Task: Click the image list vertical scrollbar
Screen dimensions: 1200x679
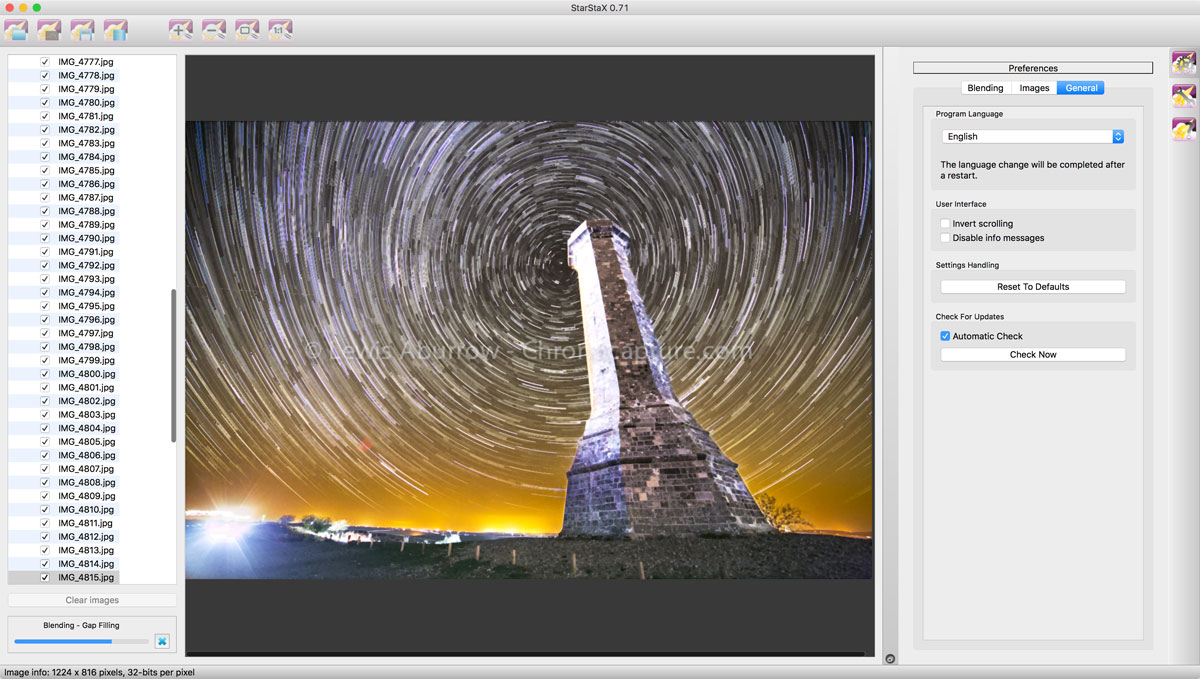Action: [174, 366]
